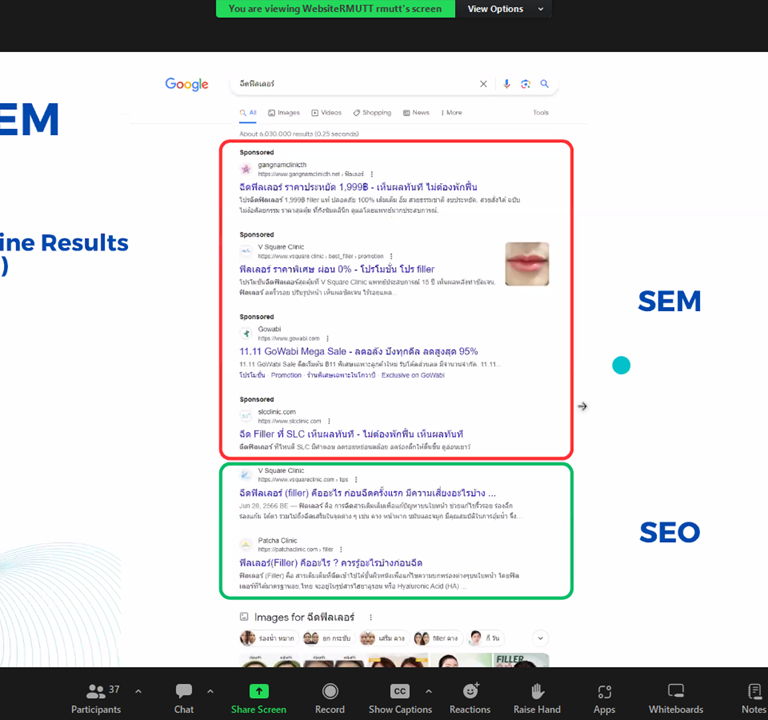The height and width of the screenshot is (720, 768).
Task: Click the Promotion sitelink under the GoWabi ad
Action: pos(286,375)
